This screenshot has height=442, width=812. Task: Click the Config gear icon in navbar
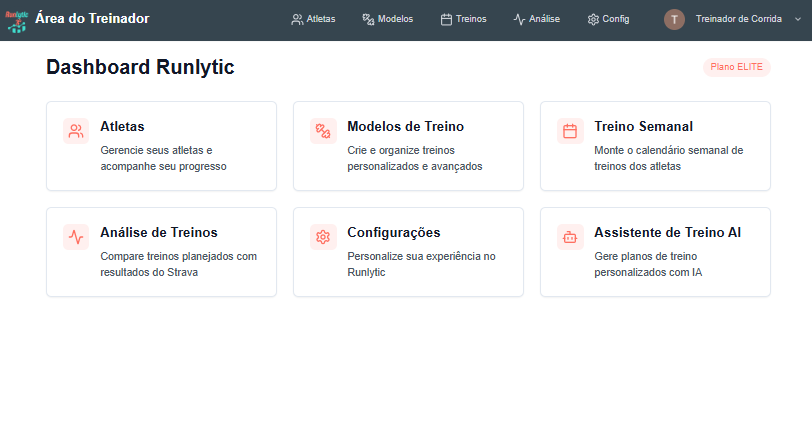tap(593, 20)
